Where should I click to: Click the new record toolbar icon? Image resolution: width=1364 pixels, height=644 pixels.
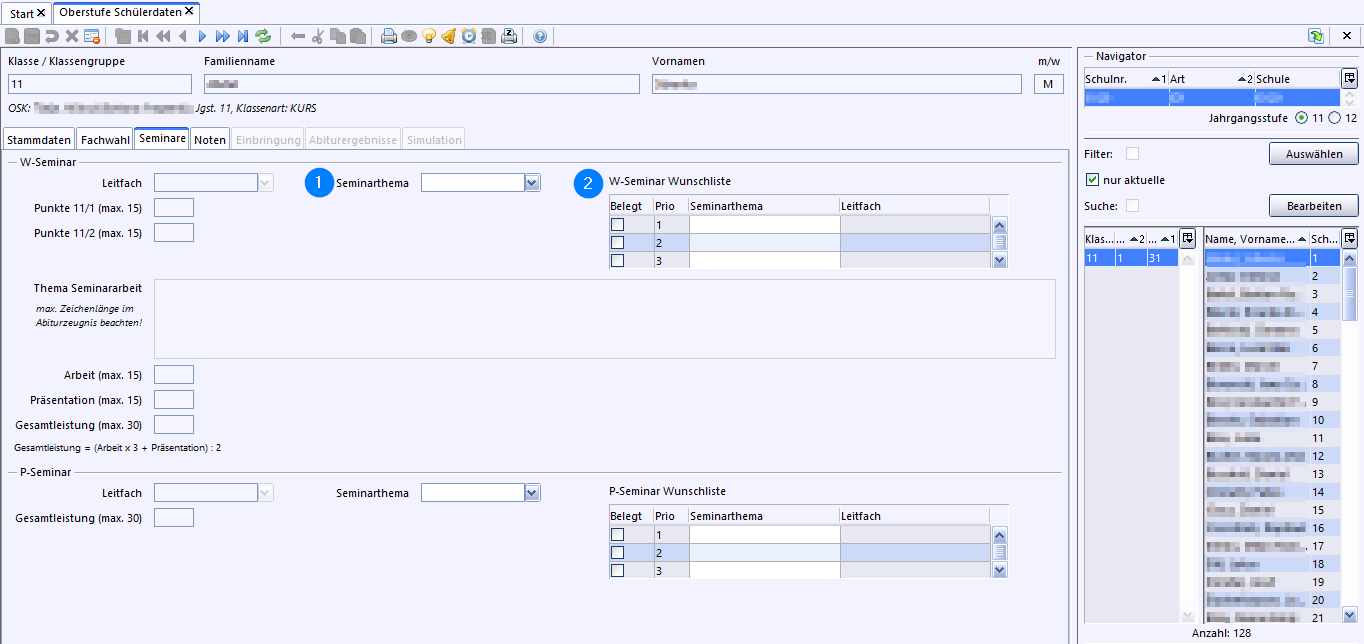pyautogui.click(x=11, y=36)
